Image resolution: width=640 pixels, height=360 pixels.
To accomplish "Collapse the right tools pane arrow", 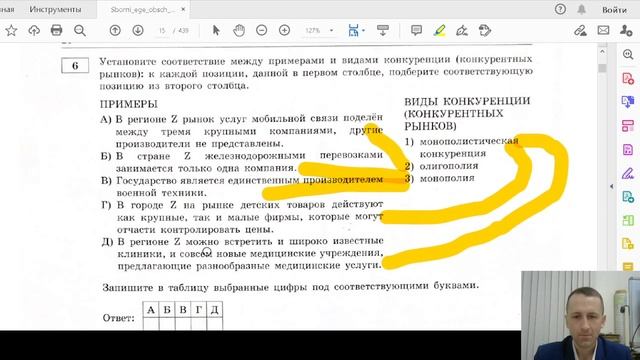I will point(611,186).
